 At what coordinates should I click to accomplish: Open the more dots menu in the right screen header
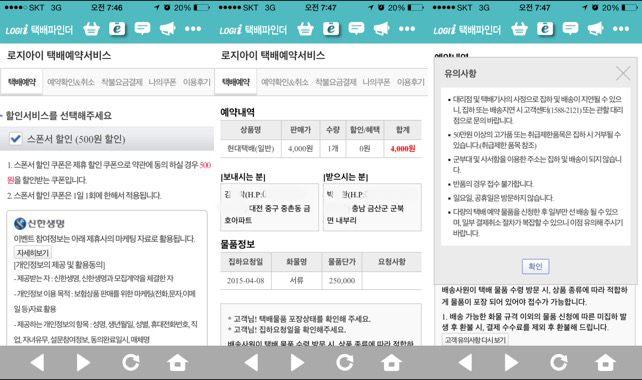pyautogui.click(x=621, y=29)
